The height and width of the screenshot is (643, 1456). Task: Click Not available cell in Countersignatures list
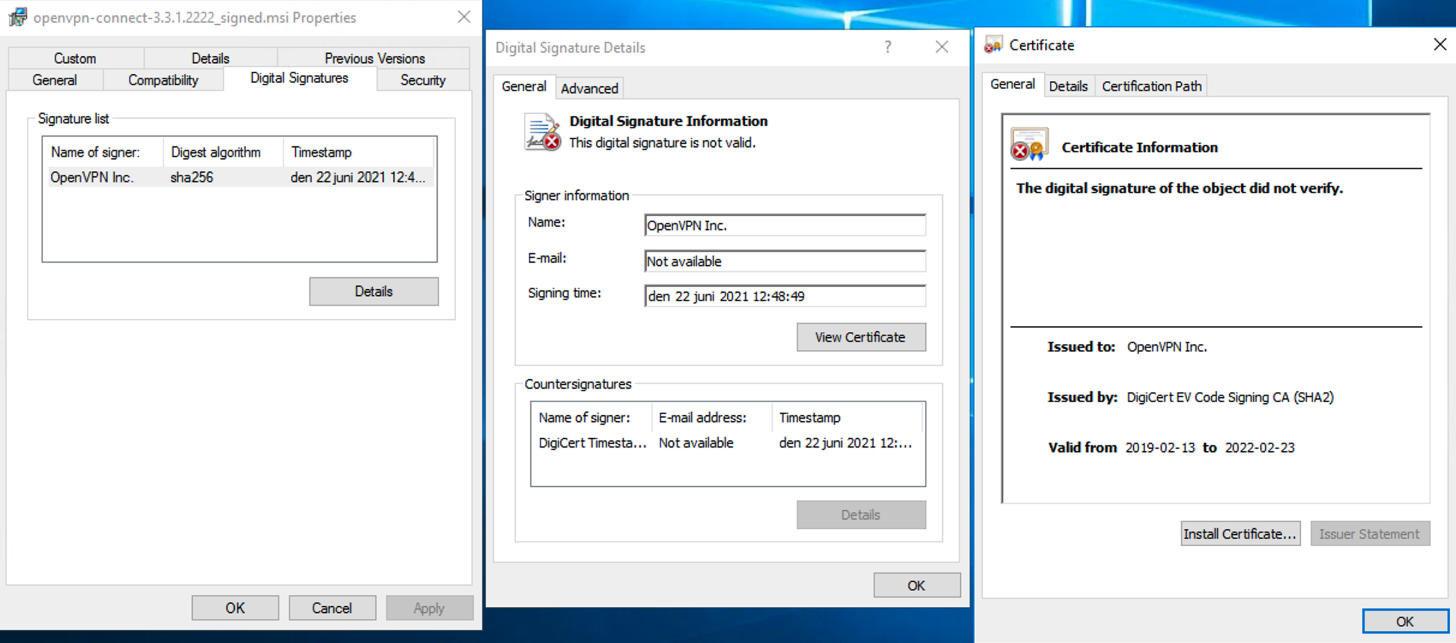tap(696, 443)
